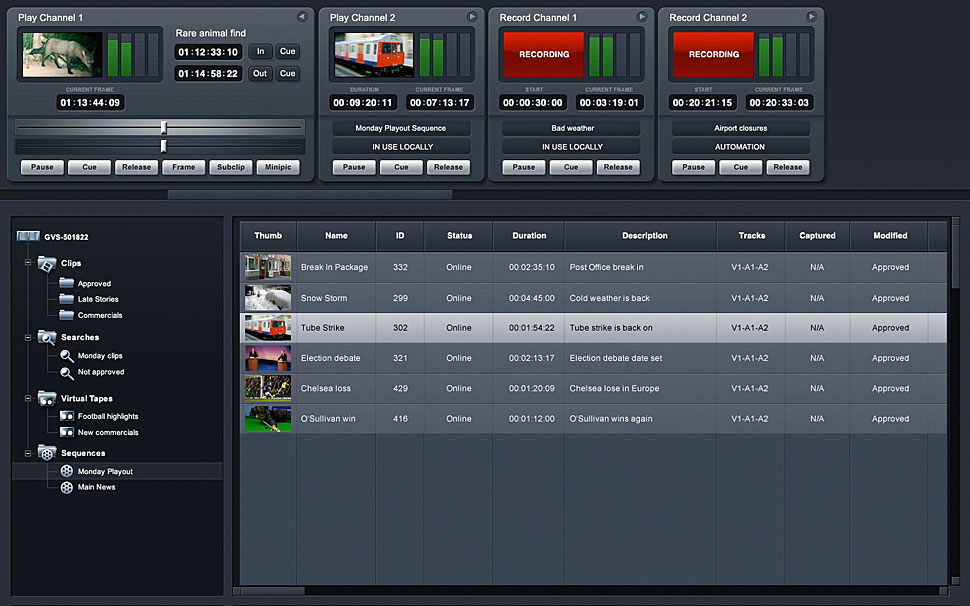Sort table by Duration column header
Screen dimensions: 970x606
[529, 236]
